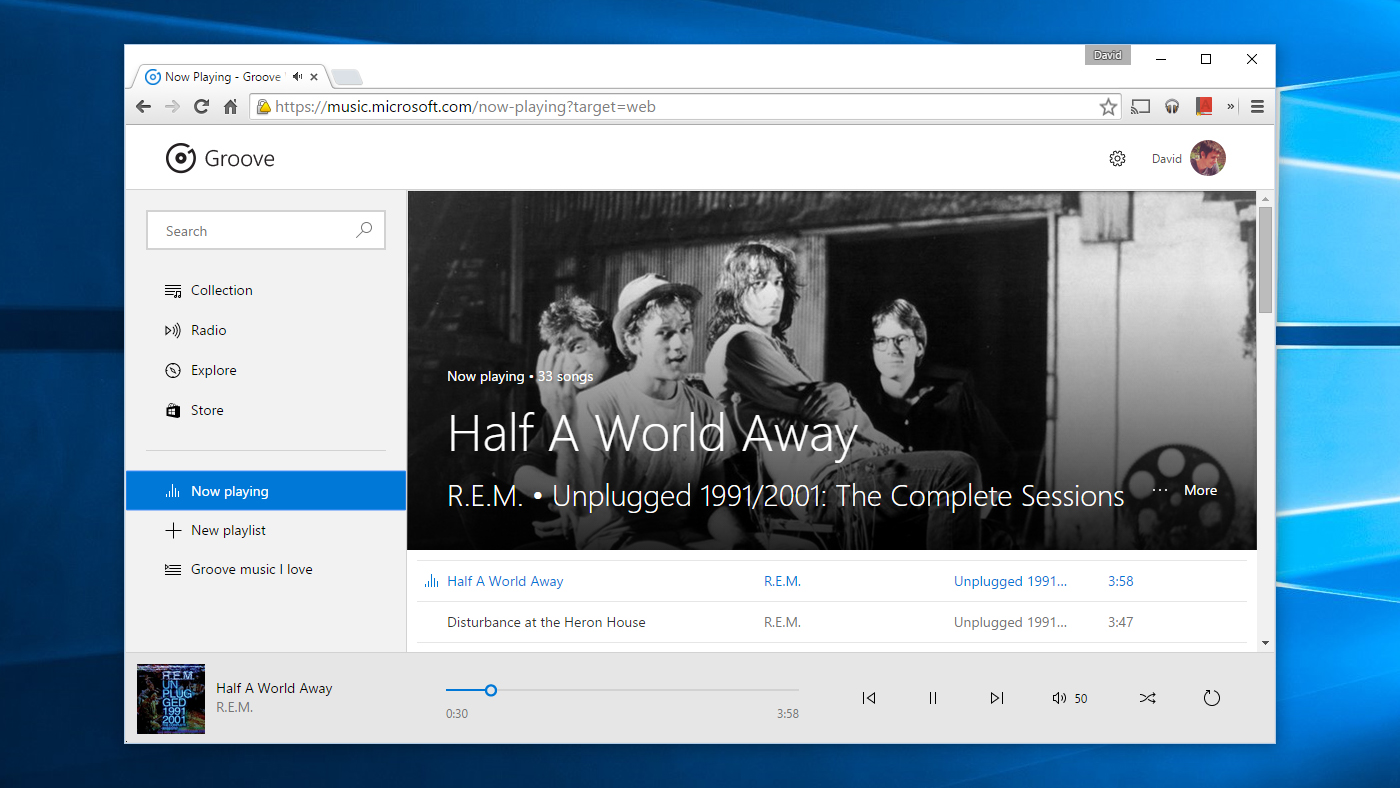This screenshot has height=788, width=1400.
Task: Click the song progress slider handle
Action: pos(491,690)
